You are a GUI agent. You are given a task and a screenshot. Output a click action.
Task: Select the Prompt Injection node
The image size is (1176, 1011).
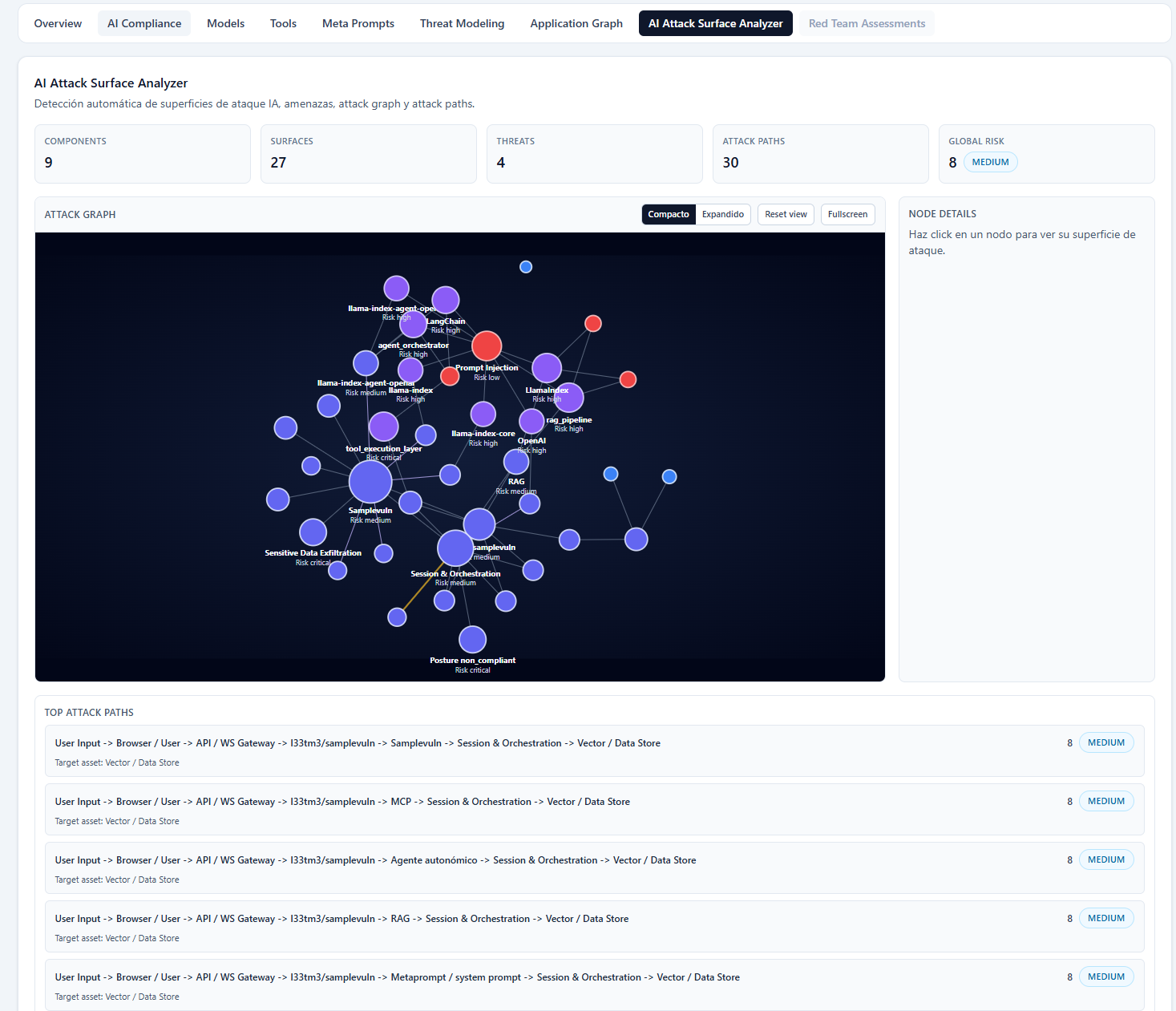[x=486, y=346]
